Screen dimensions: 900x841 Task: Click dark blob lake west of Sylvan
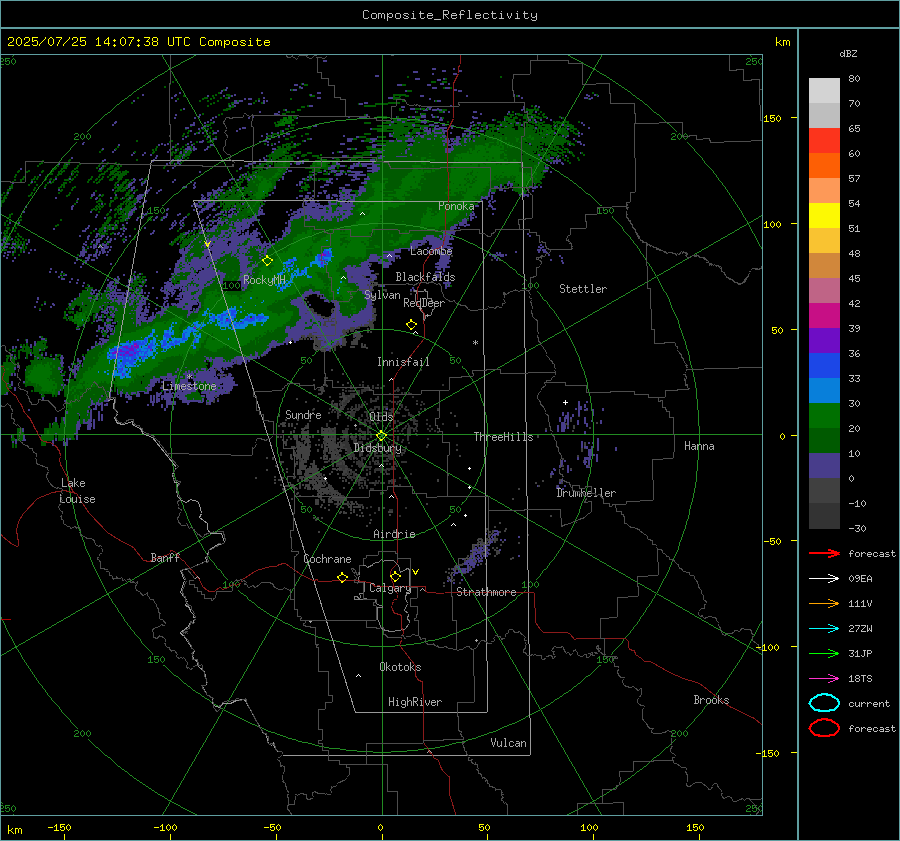pos(319,305)
